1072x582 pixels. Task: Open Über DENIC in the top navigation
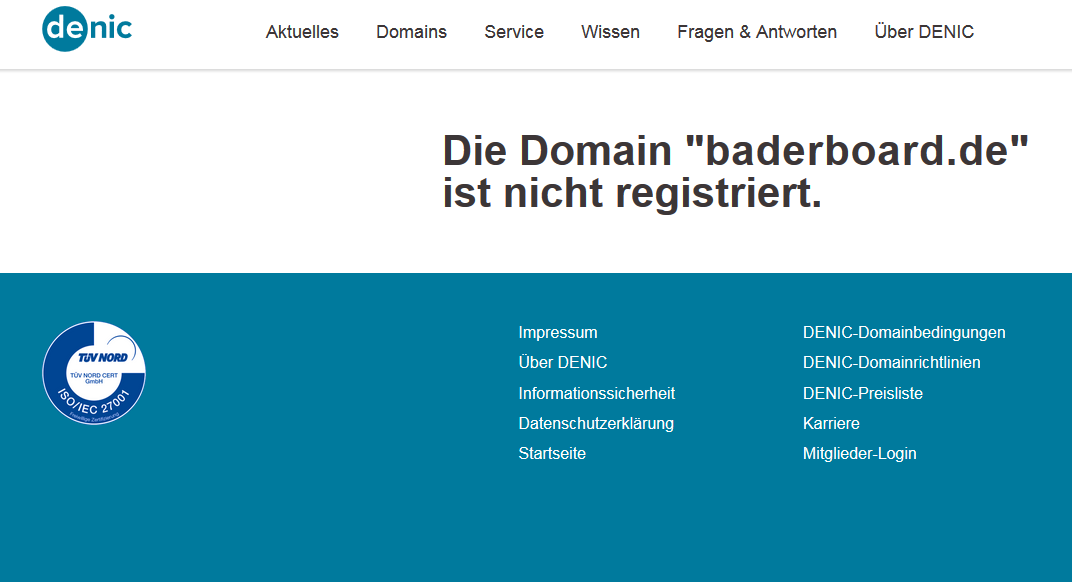[x=924, y=32]
